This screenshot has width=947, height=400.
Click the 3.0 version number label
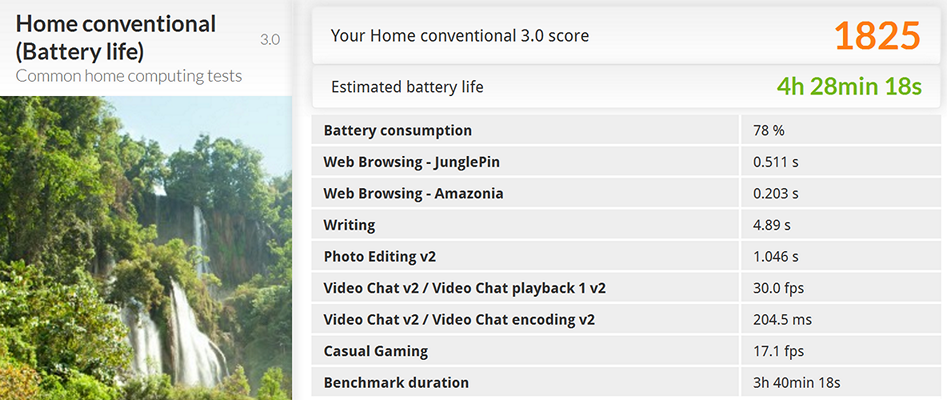270,40
